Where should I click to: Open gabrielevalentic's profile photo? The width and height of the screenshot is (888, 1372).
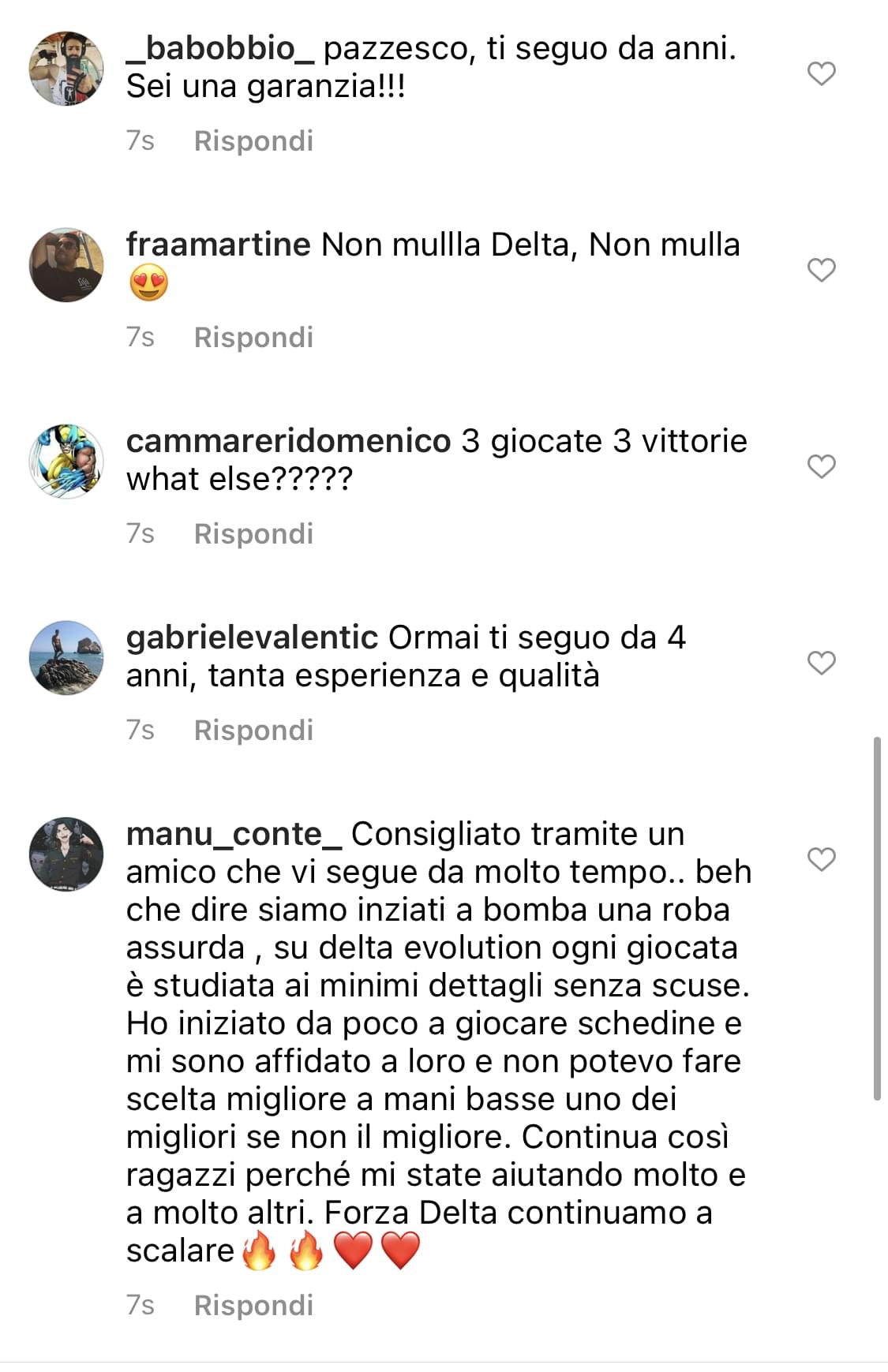tap(66, 658)
